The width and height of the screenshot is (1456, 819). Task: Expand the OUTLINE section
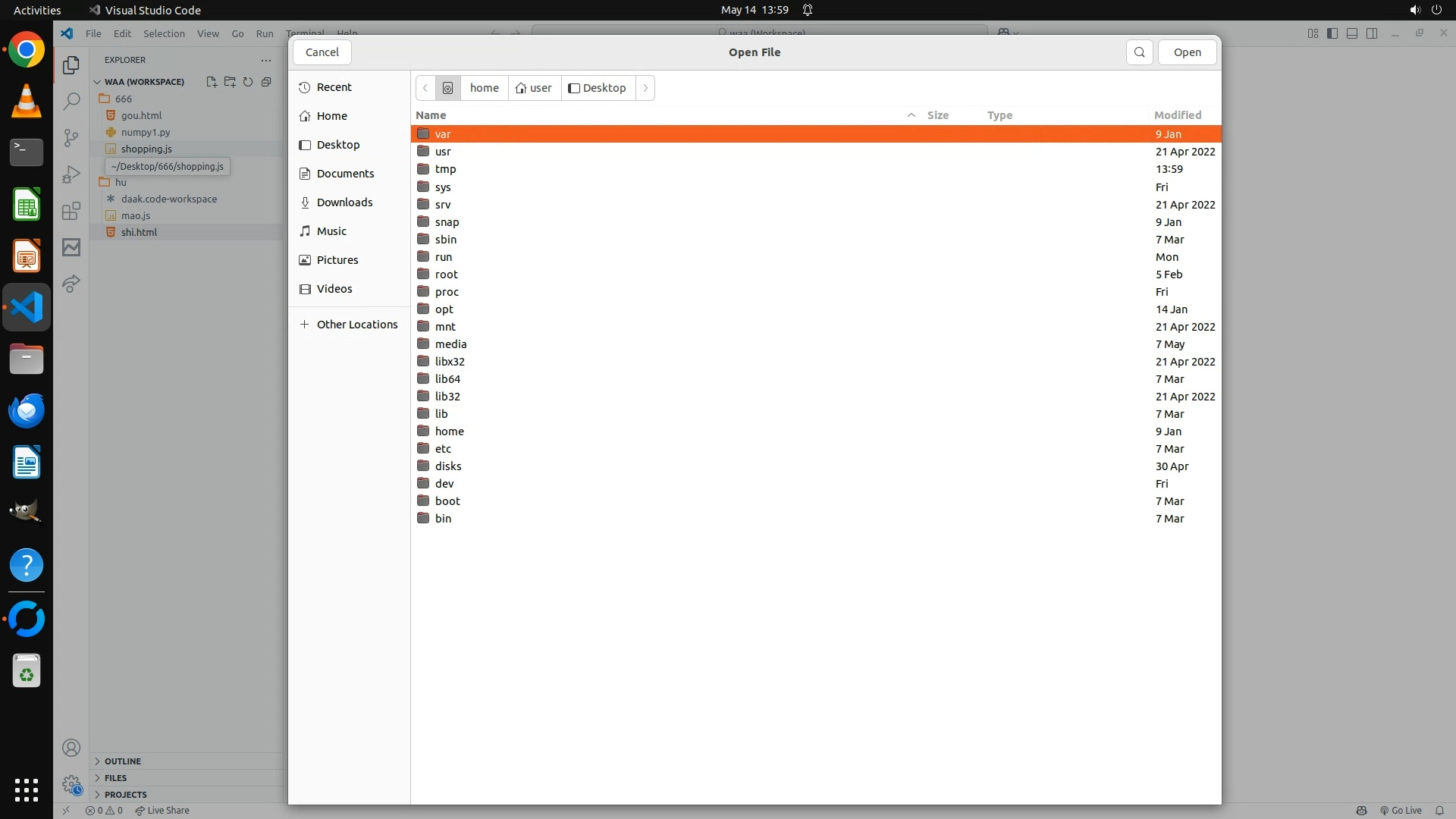(x=123, y=761)
